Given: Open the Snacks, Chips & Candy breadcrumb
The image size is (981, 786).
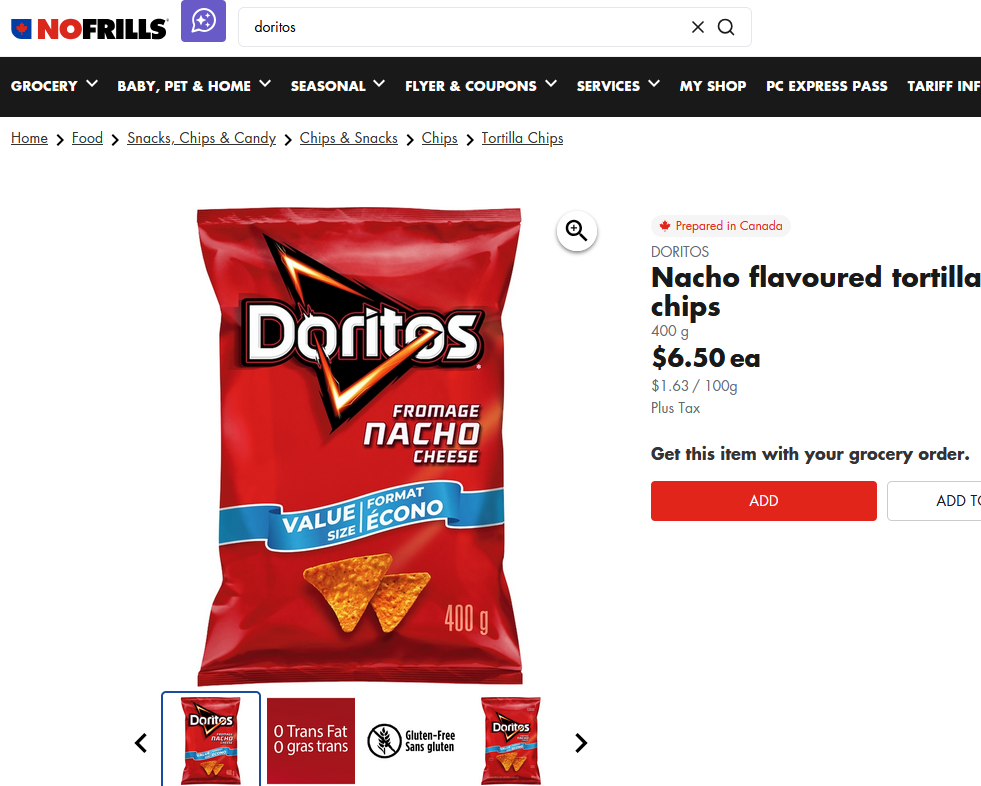Looking at the screenshot, I should pyautogui.click(x=201, y=138).
